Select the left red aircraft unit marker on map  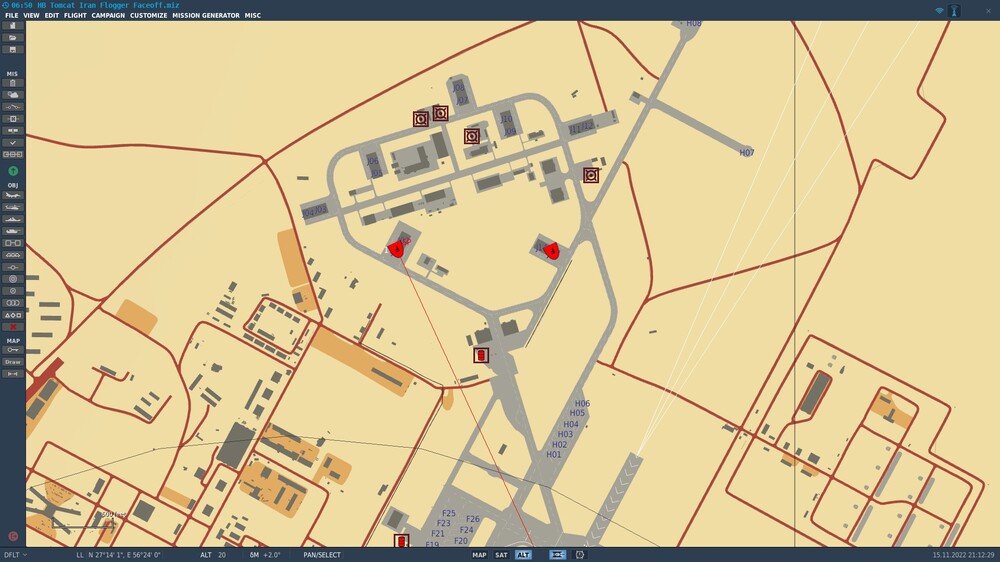pyautogui.click(x=396, y=248)
